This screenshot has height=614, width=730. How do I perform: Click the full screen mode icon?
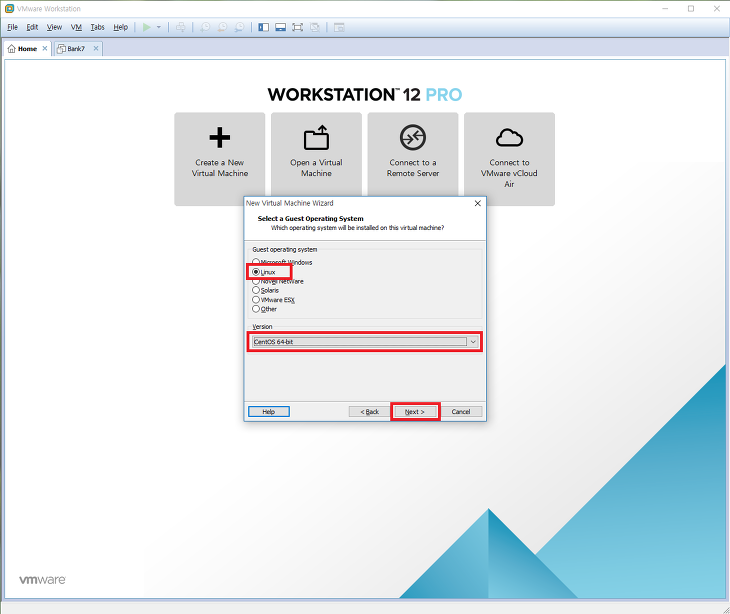click(297, 27)
